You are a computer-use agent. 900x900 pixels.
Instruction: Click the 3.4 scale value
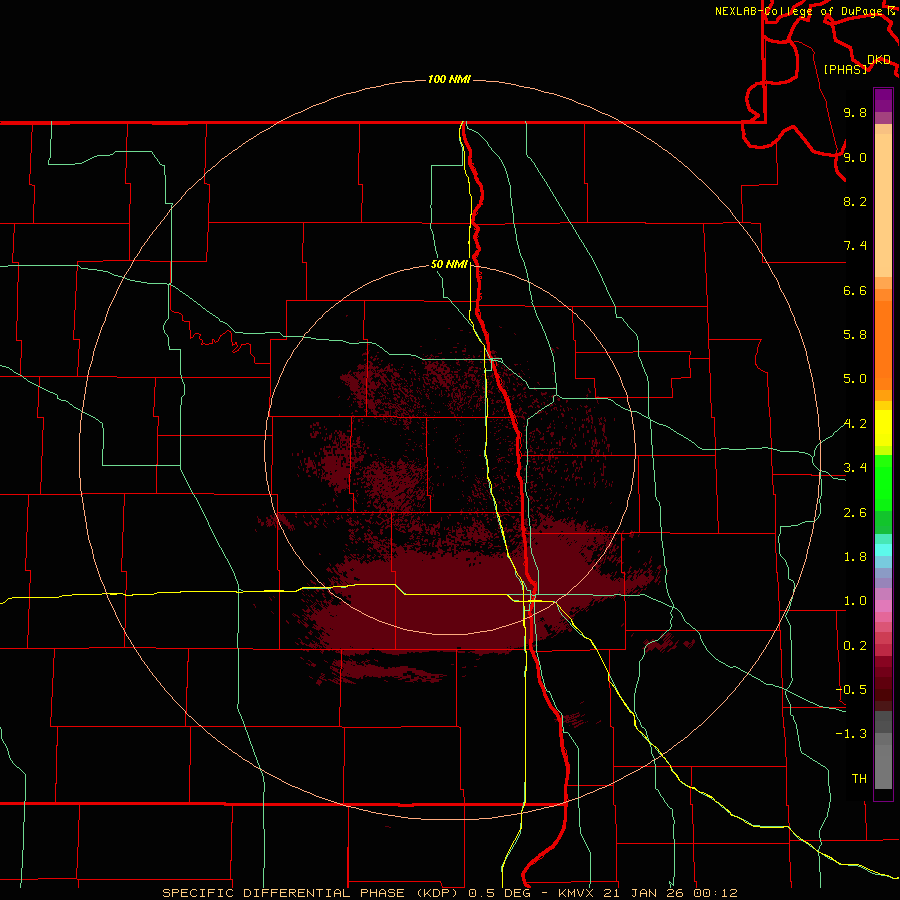[855, 468]
